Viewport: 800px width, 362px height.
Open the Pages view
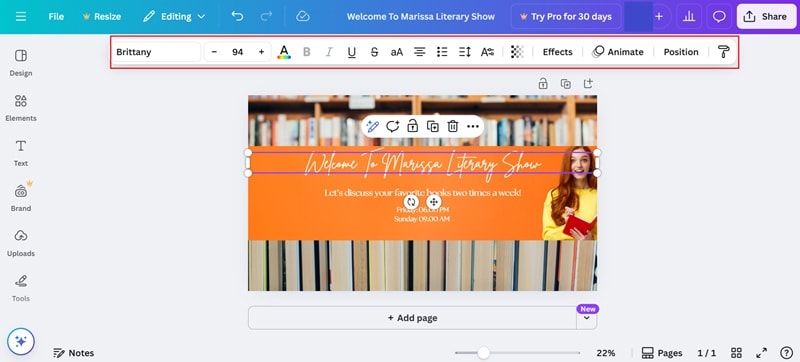[662, 353]
